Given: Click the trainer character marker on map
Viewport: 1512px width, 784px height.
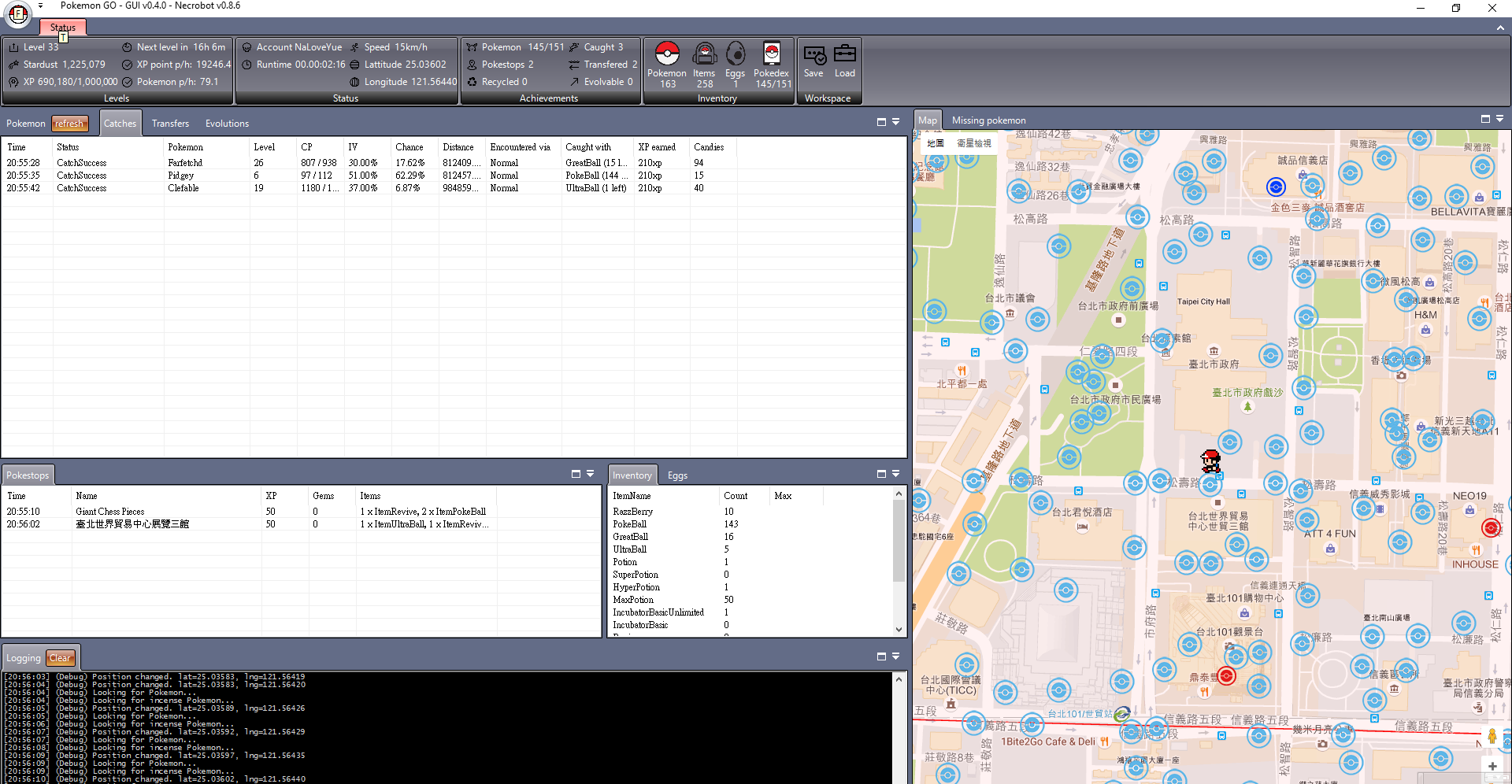Looking at the screenshot, I should (x=1210, y=460).
